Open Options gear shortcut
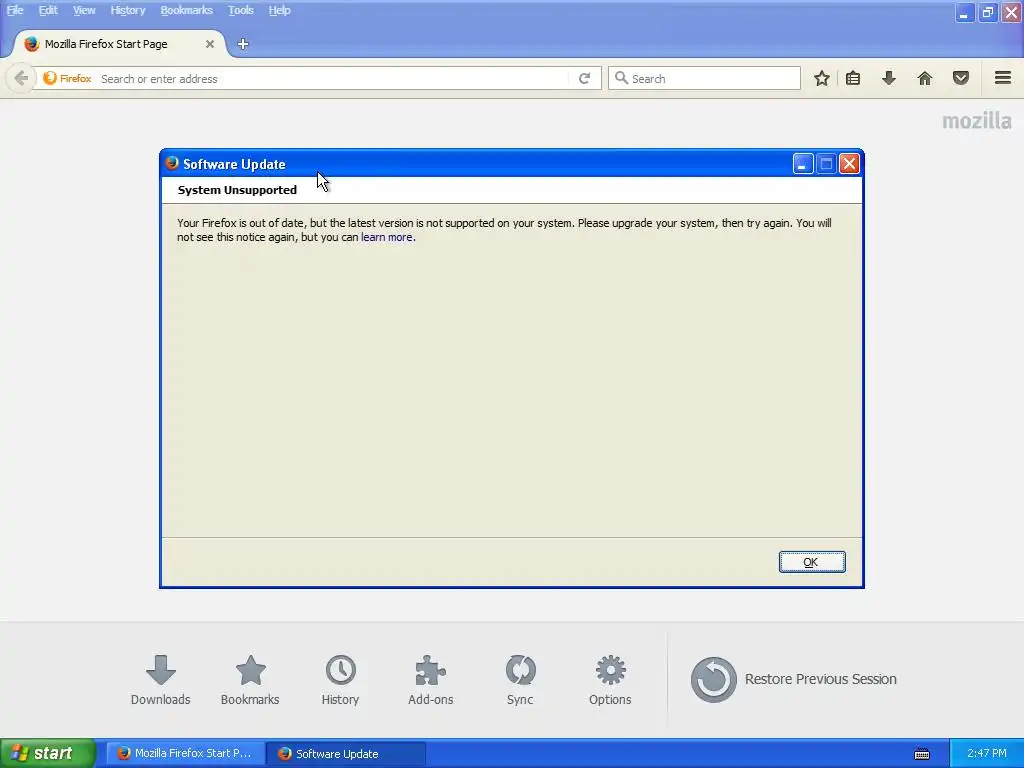This screenshot has width=1024, height=768. [x=610, y=680]
